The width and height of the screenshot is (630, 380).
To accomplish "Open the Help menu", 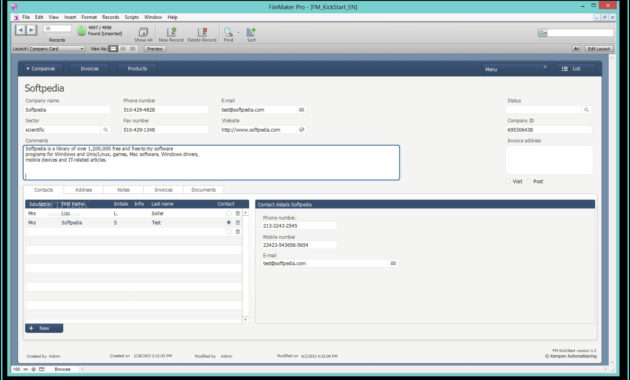I will click(x=172, y=17).
